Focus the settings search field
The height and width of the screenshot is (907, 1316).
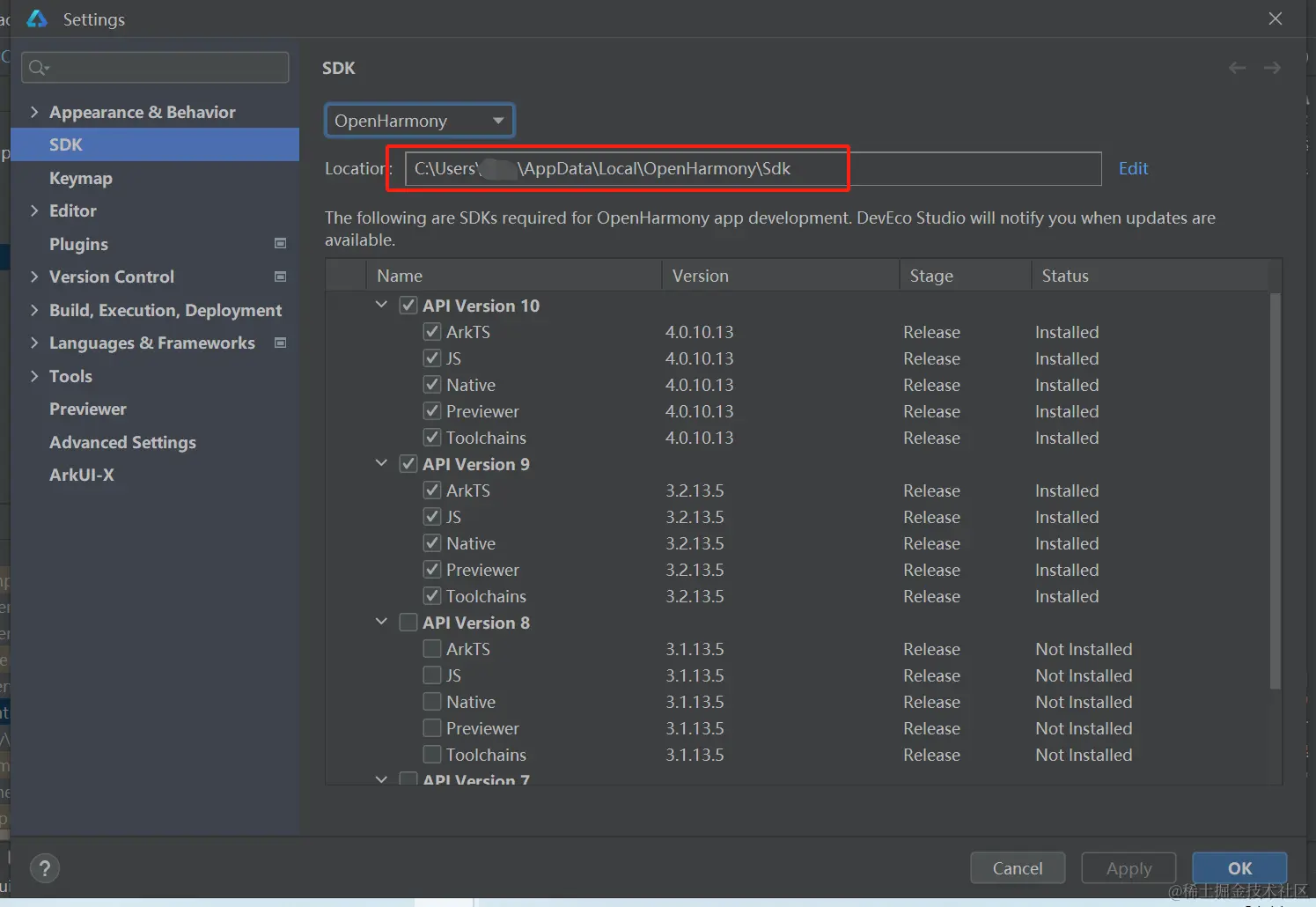tap(155, 67)
